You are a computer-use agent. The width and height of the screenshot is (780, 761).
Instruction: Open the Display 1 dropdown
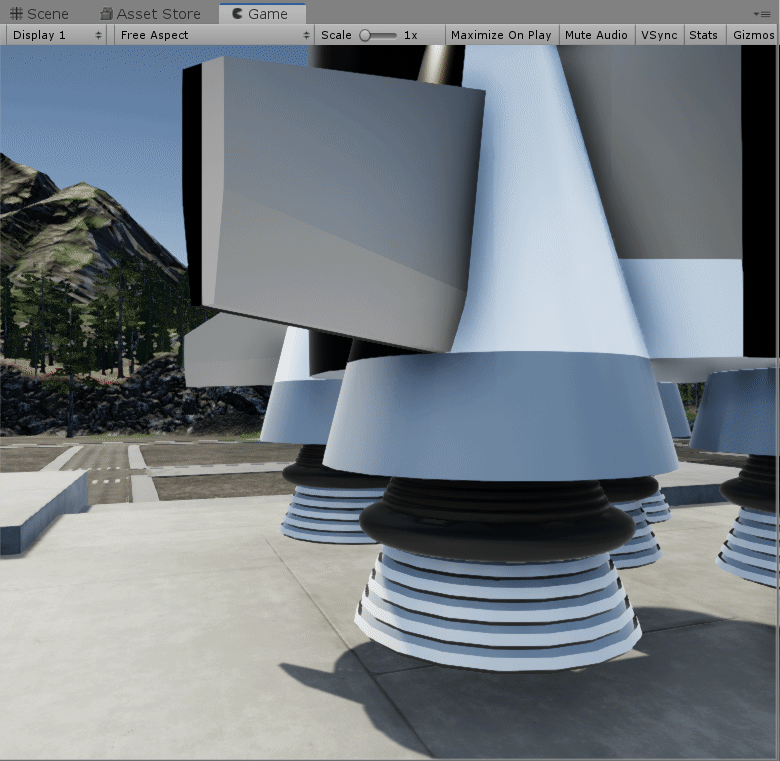coord(57,35)
